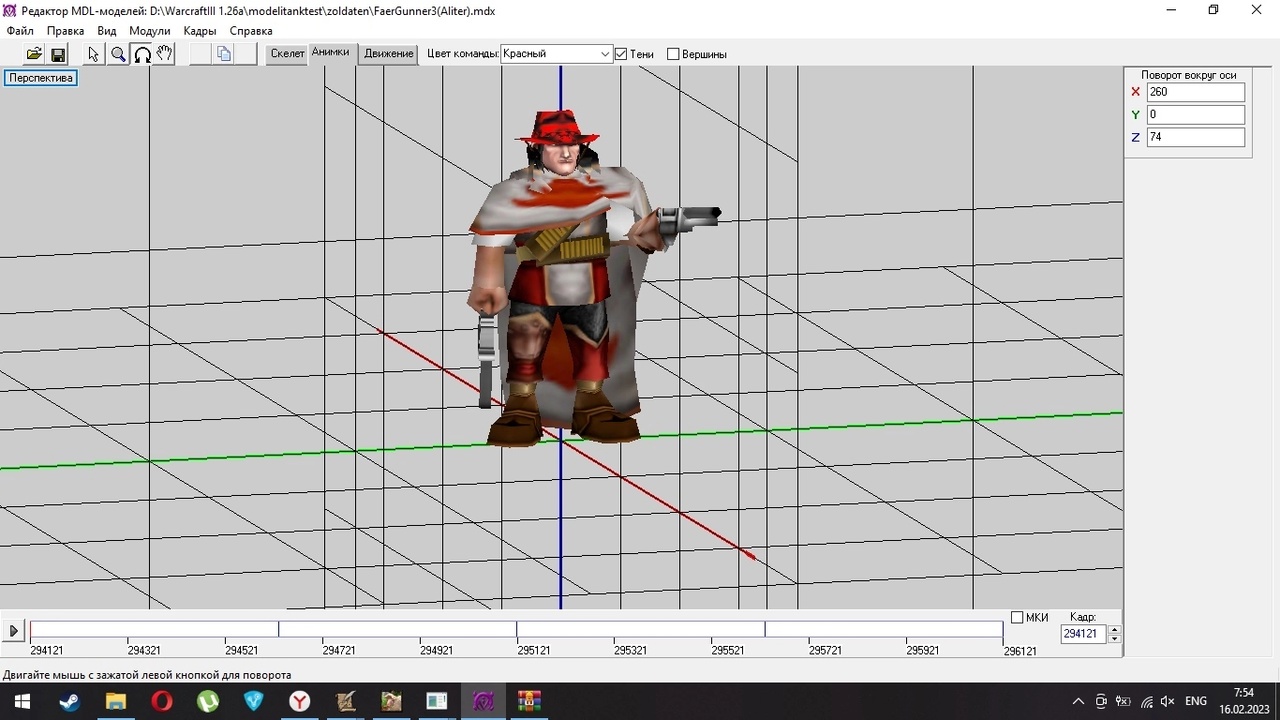Enable the Вершины vertices checkbox
This screenshot has height=720, width=1280.
pos(673,54)
